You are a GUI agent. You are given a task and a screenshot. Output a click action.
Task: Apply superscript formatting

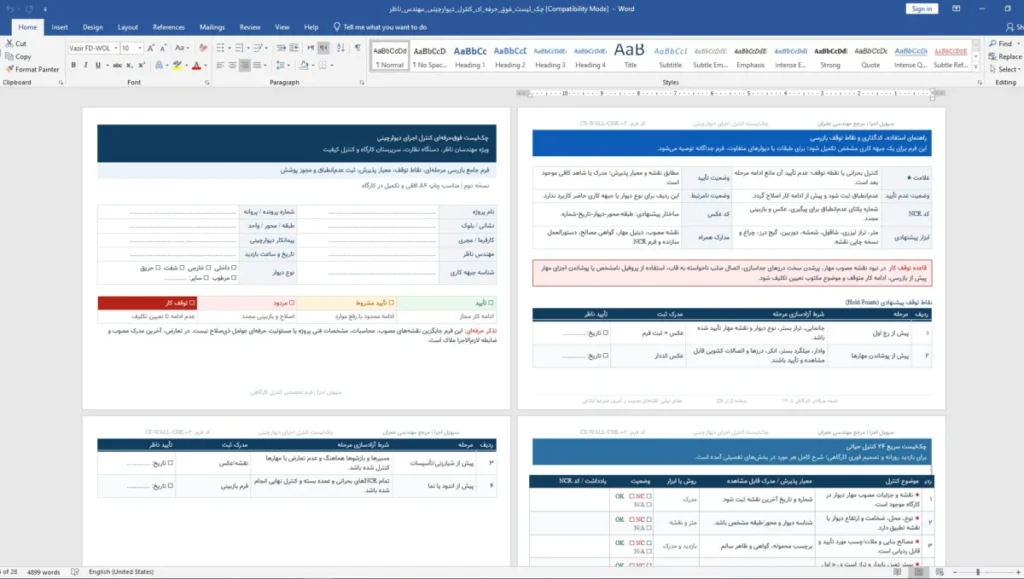[x=142, y=65]
